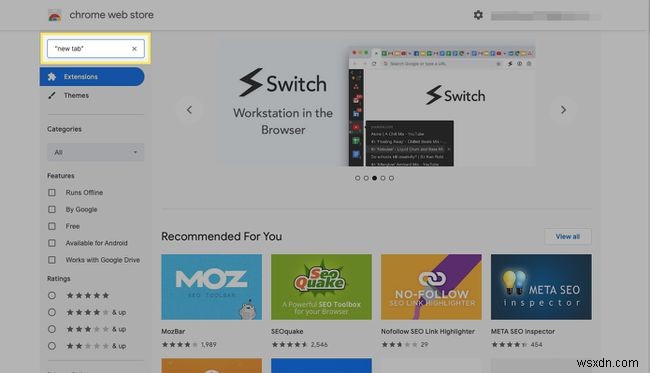The height and width of the screenshot is (373, 650).
Task: Click the Nofollow SEO Link Highlighter title
Action: tap(428, 332)
